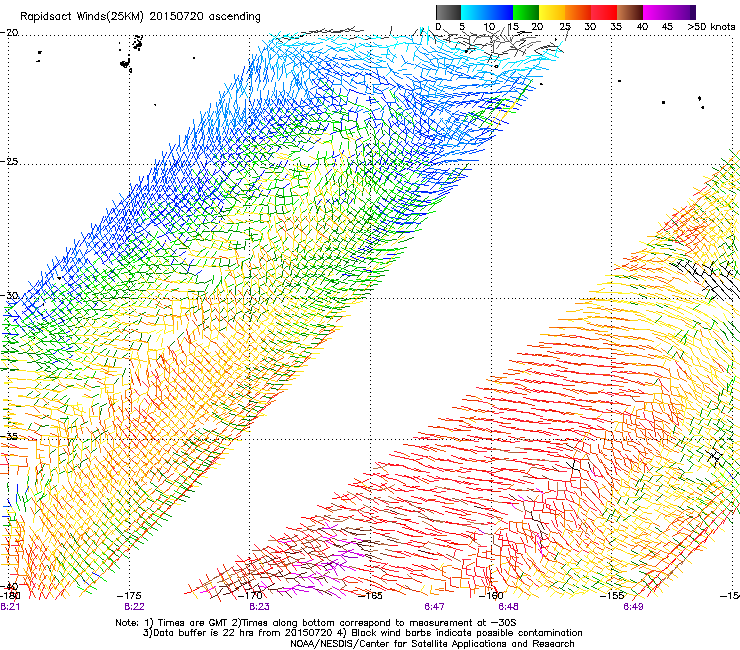Click the '>50 knots' legend label

712,27
